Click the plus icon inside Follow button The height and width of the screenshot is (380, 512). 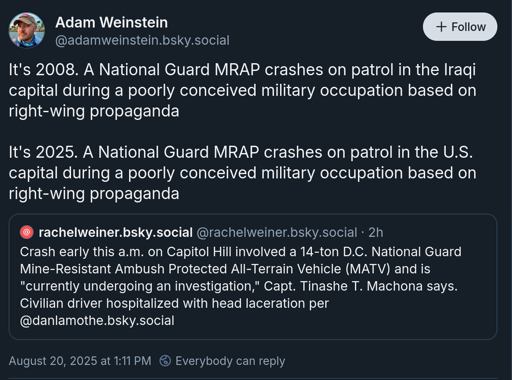(x=441, y=27)
